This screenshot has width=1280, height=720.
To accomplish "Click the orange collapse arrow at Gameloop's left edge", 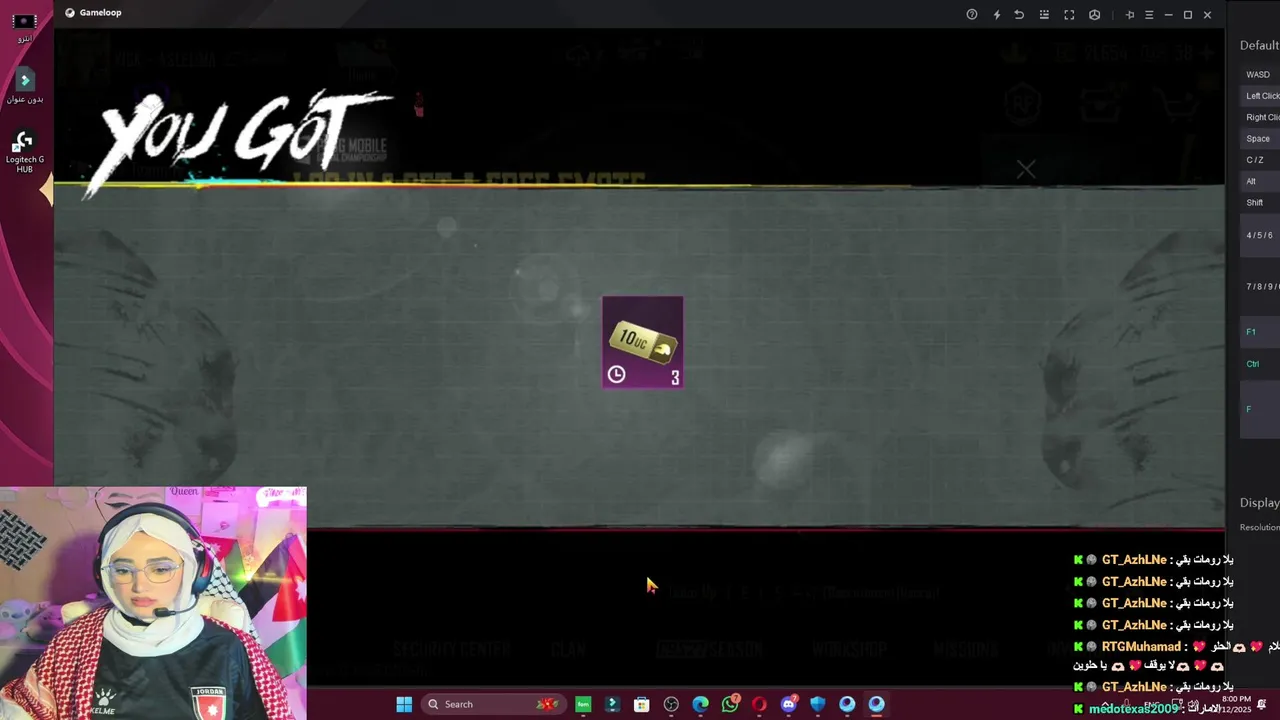I will [47, 189].
